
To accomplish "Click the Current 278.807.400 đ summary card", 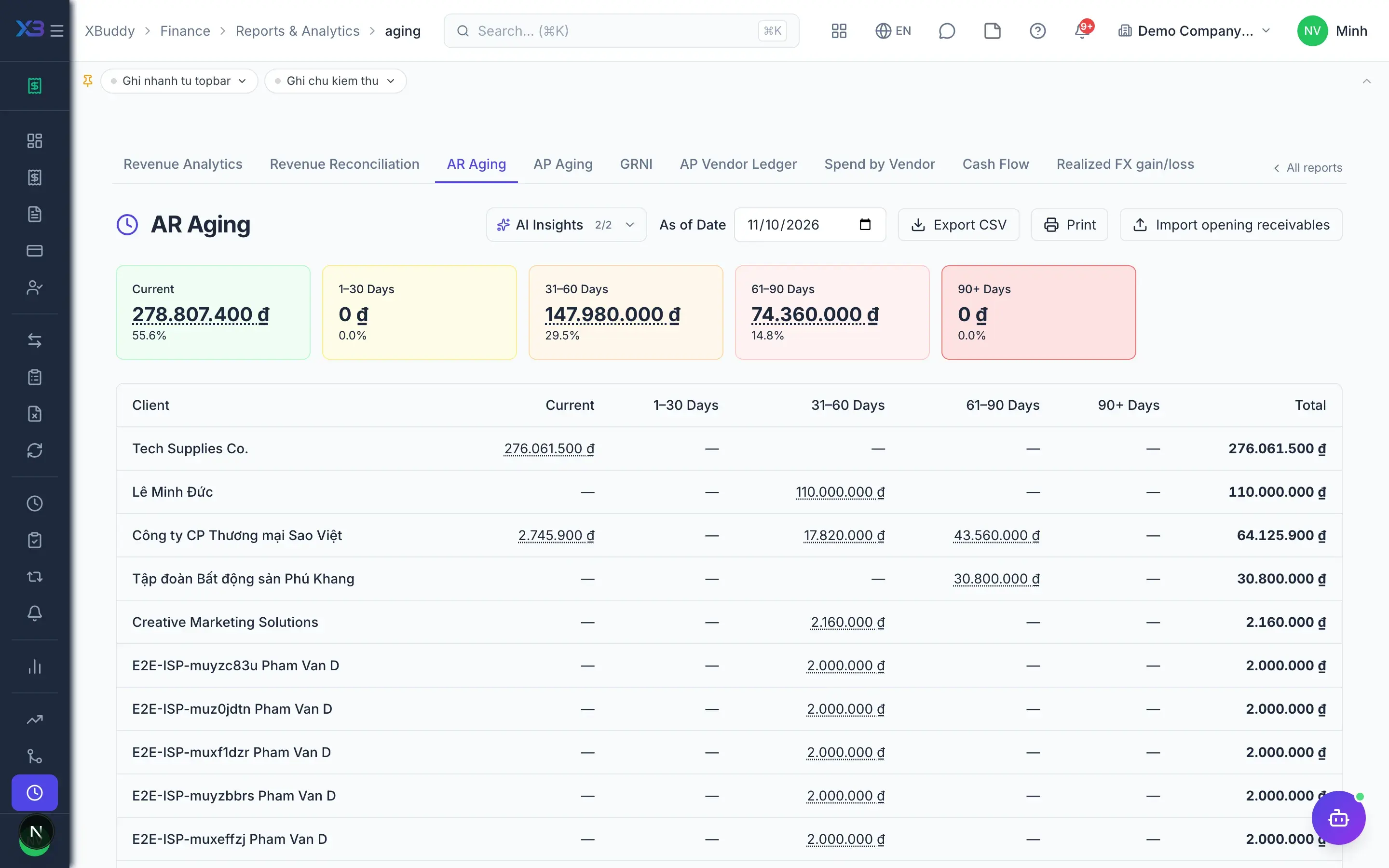I will coord(213,312).
